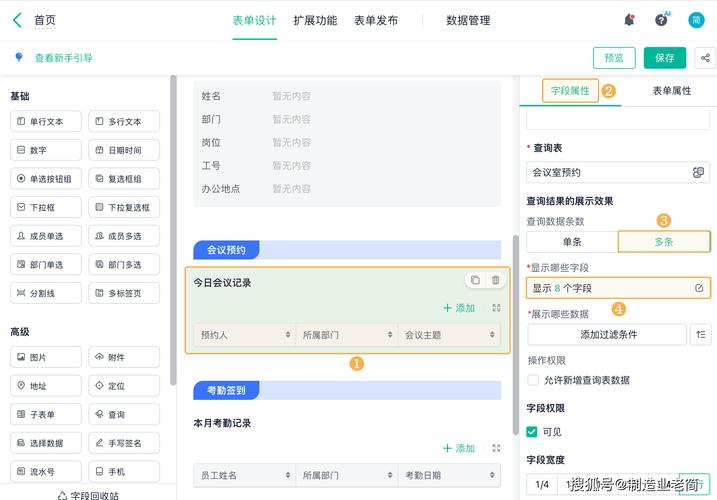Add a 多行文本 field
The height and width of the screenshot is (500, 717).
coord(124,122)
